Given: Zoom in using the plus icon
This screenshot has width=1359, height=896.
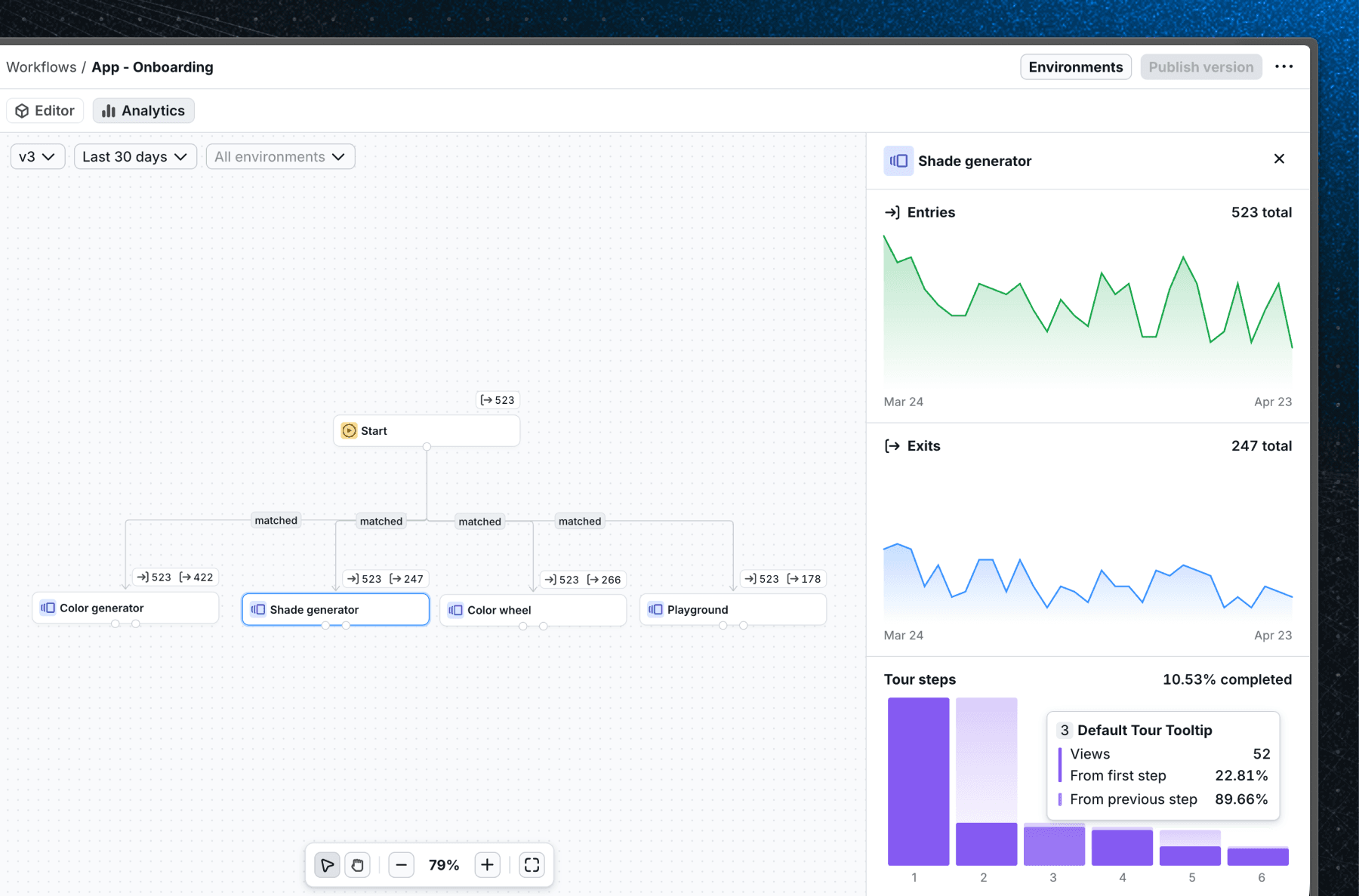Looking at the screenshot, I should click(x=487, y=865).
